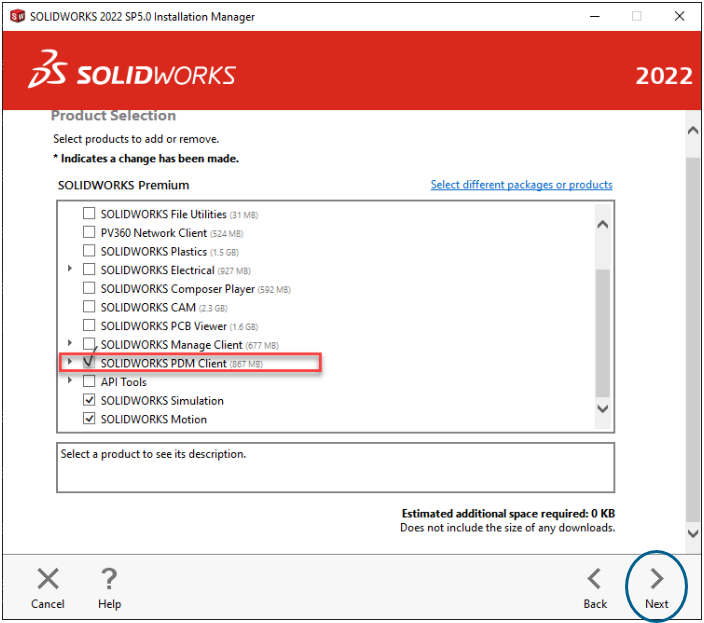The image size is (704, 623).
Task: Click product list scrollbar down arrow
Action: click(x=603, y=408)
